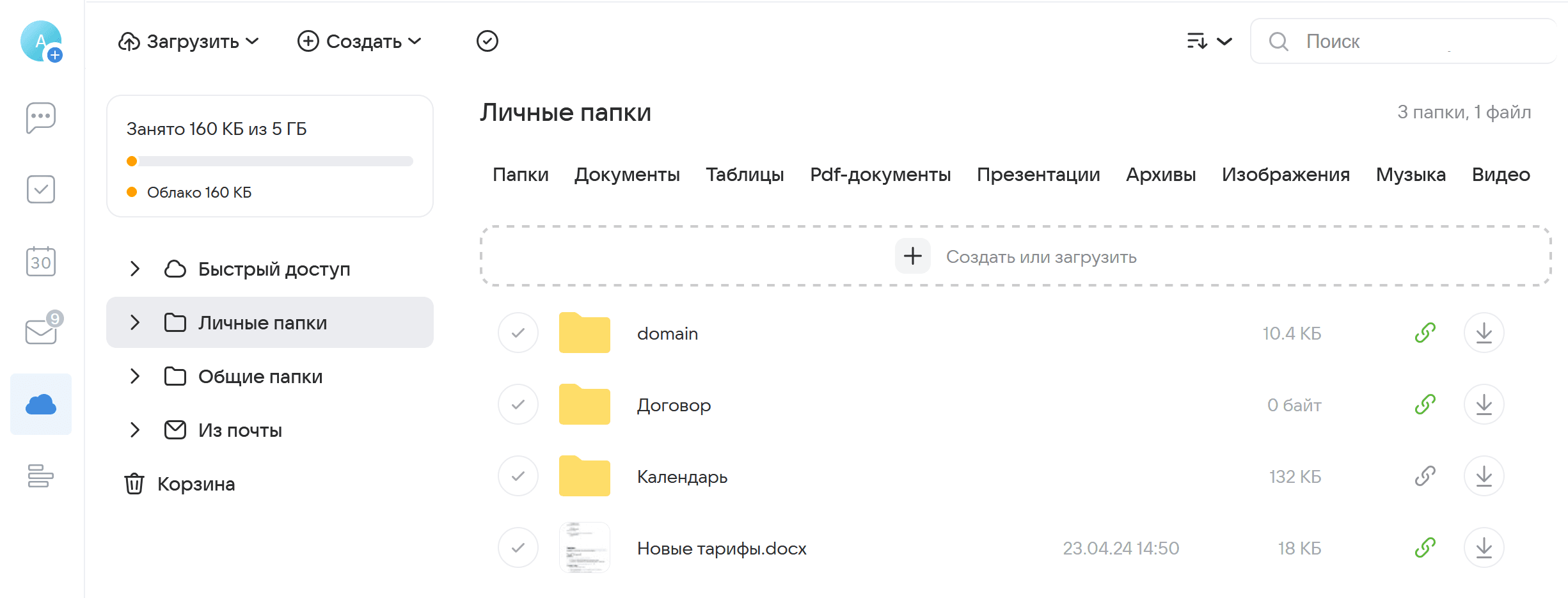Open the sort order dropdown
1568x598 pixels.
click(1209, 41)
